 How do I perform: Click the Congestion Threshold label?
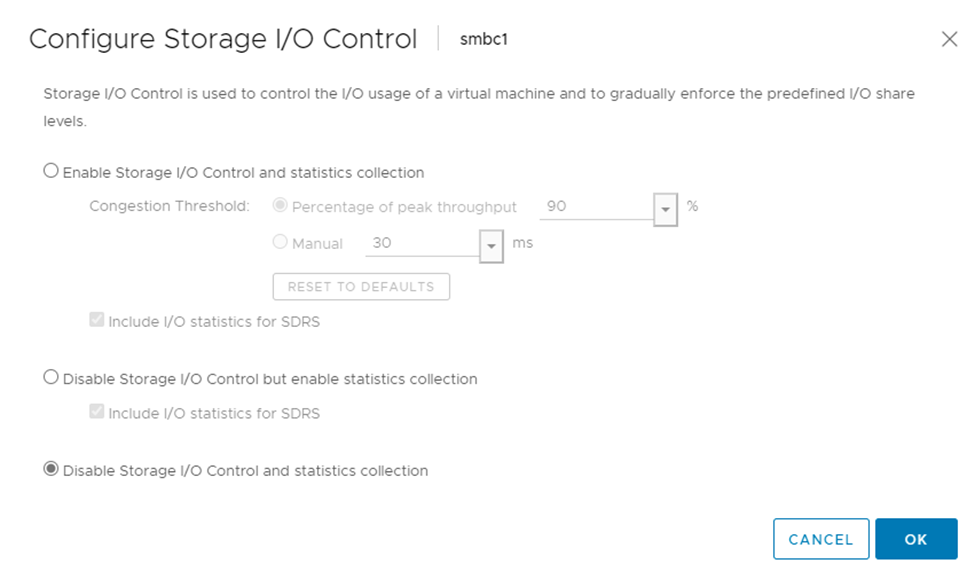tap(169, 207)
